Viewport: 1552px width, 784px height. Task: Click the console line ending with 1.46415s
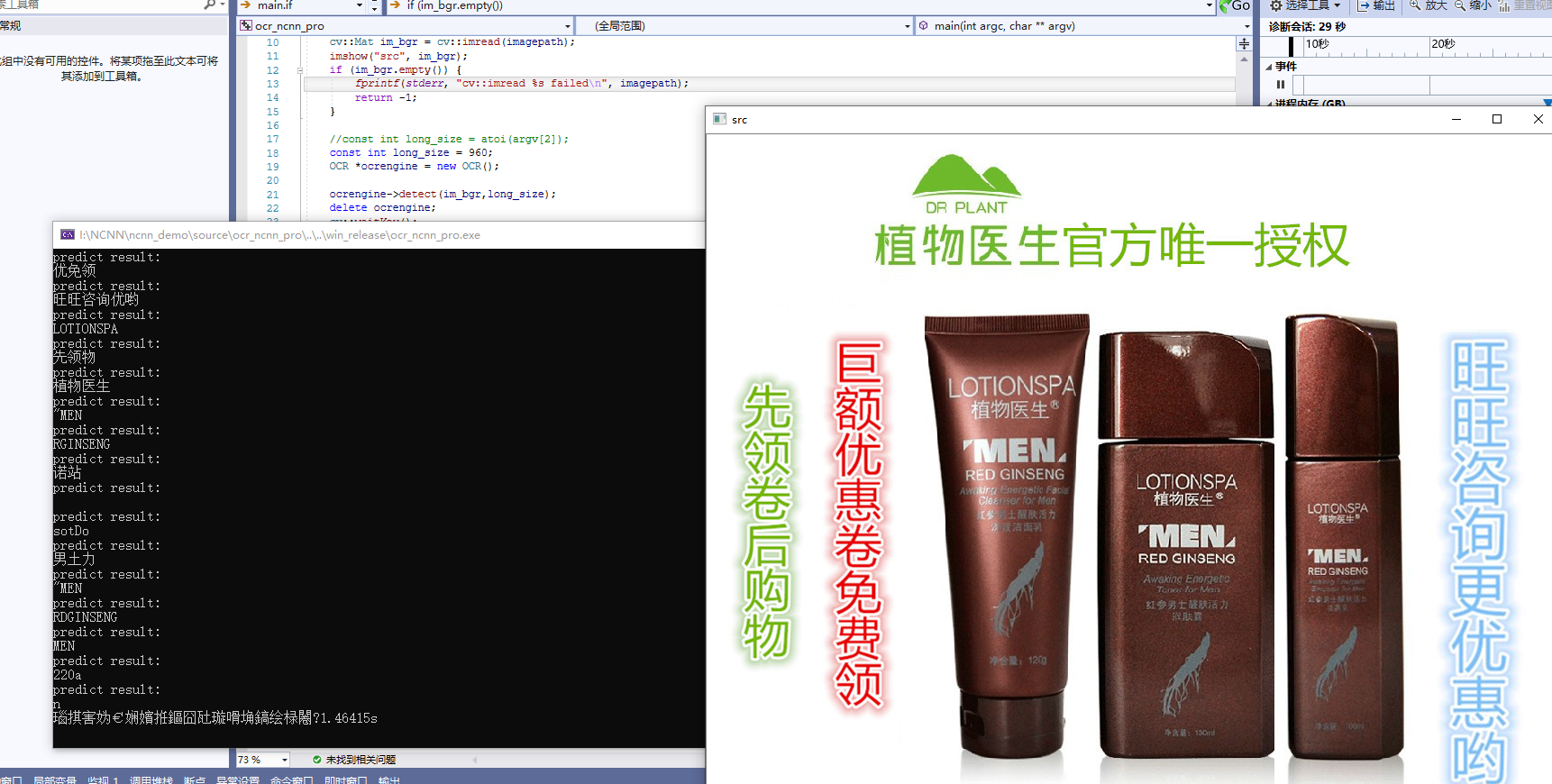point(215,718)
